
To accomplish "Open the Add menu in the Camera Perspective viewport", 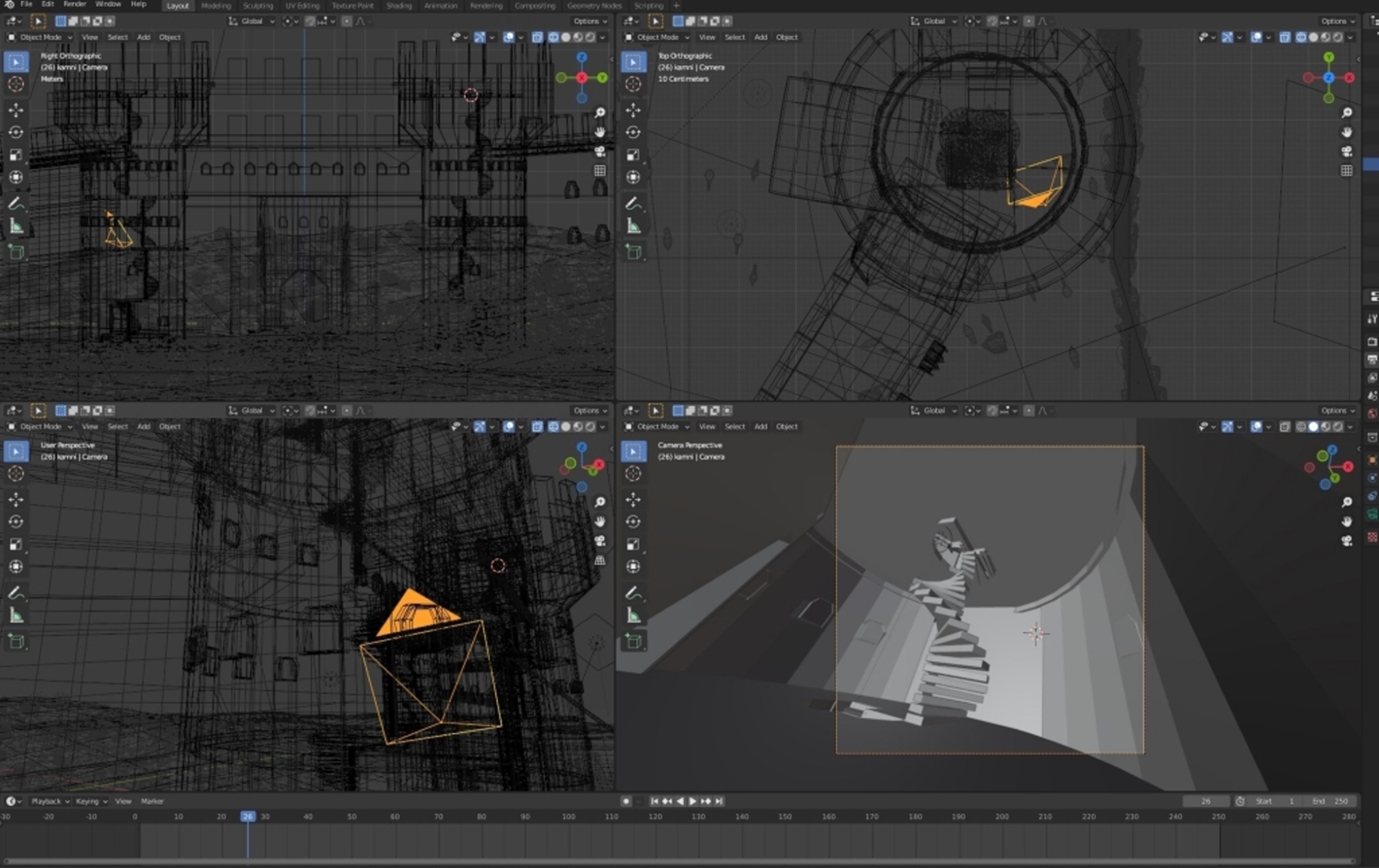I will click(760, 426).
